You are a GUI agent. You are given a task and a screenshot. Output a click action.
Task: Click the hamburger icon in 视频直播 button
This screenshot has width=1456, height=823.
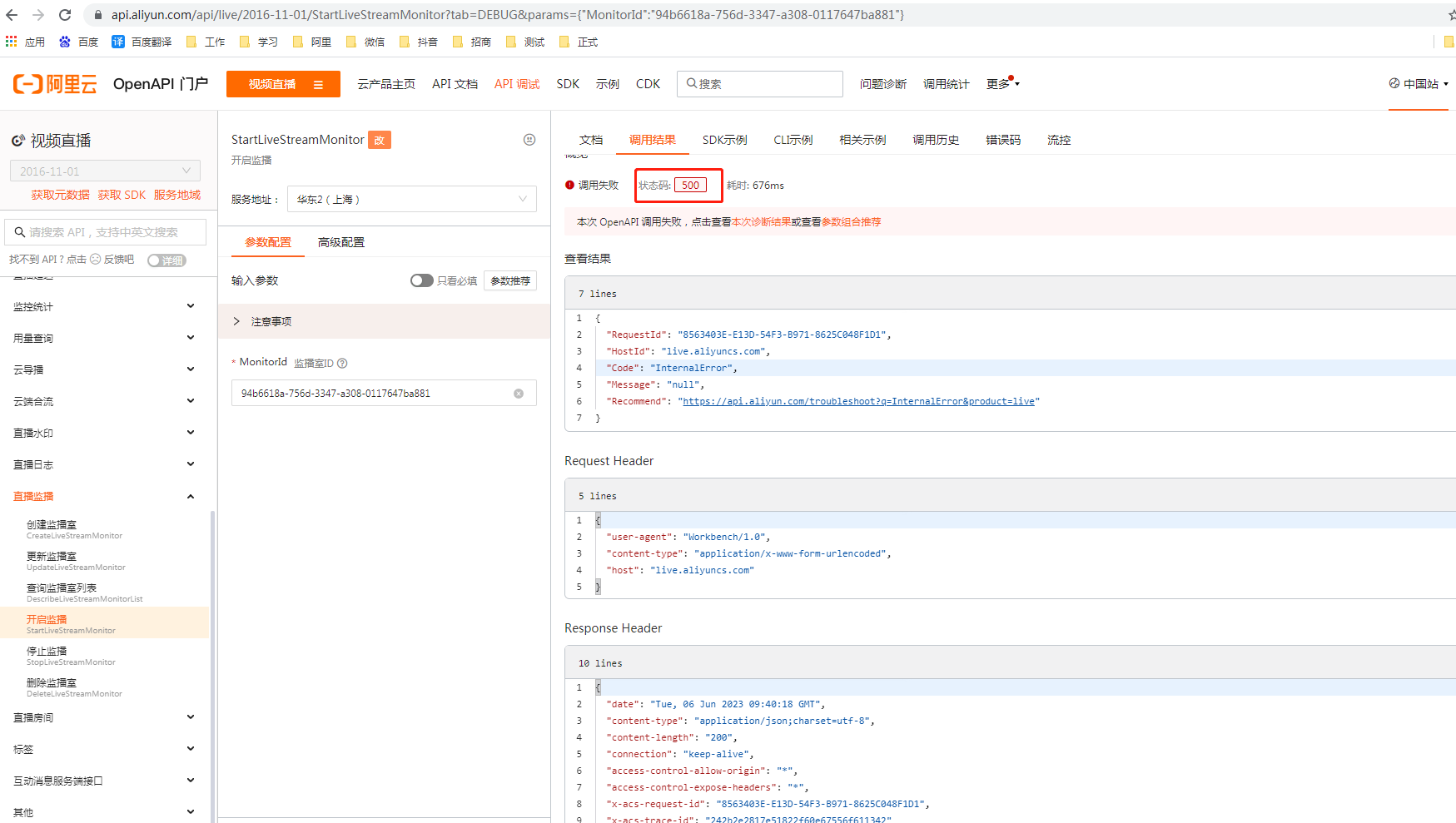click(318, 84)
